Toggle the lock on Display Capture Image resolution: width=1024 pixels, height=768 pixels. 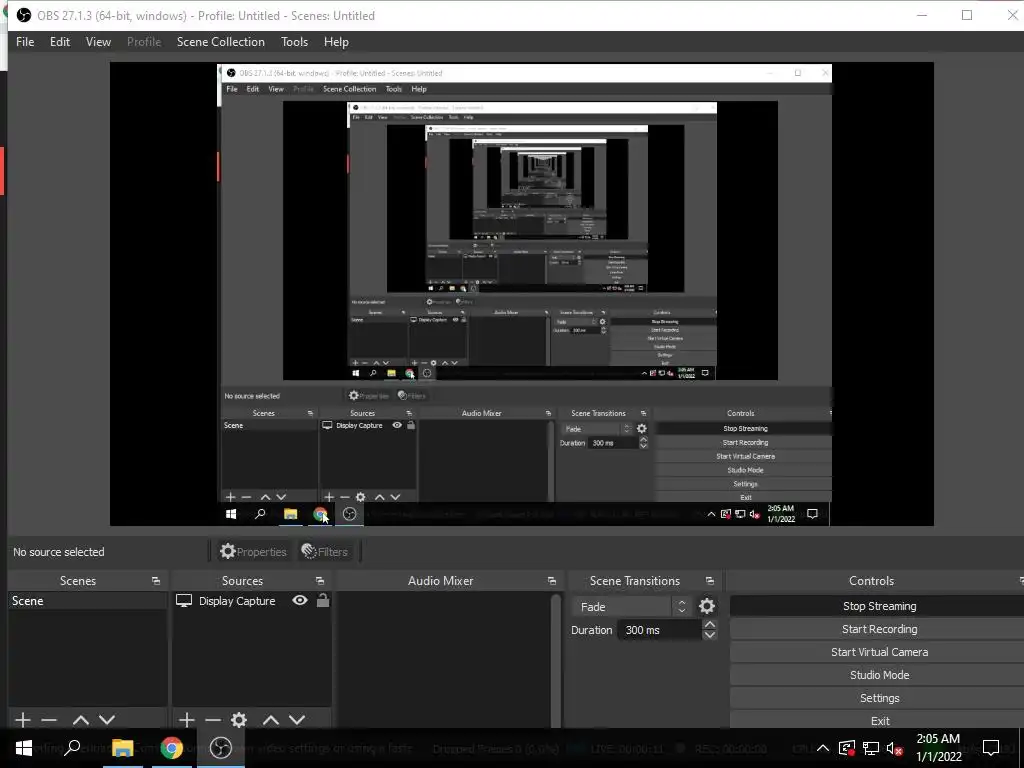[x=323, y=600]
